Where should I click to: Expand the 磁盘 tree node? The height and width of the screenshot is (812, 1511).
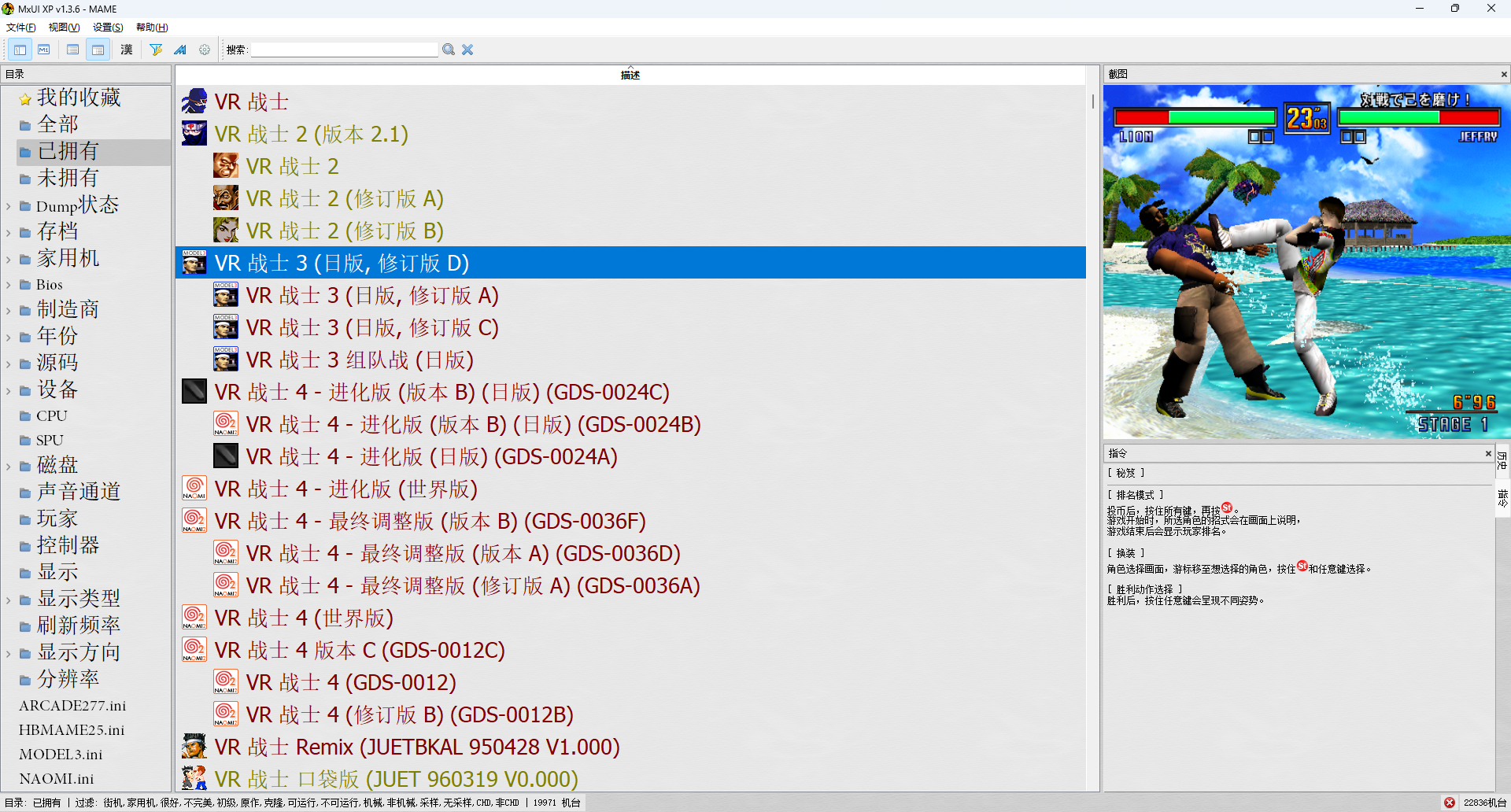point(8,467)
